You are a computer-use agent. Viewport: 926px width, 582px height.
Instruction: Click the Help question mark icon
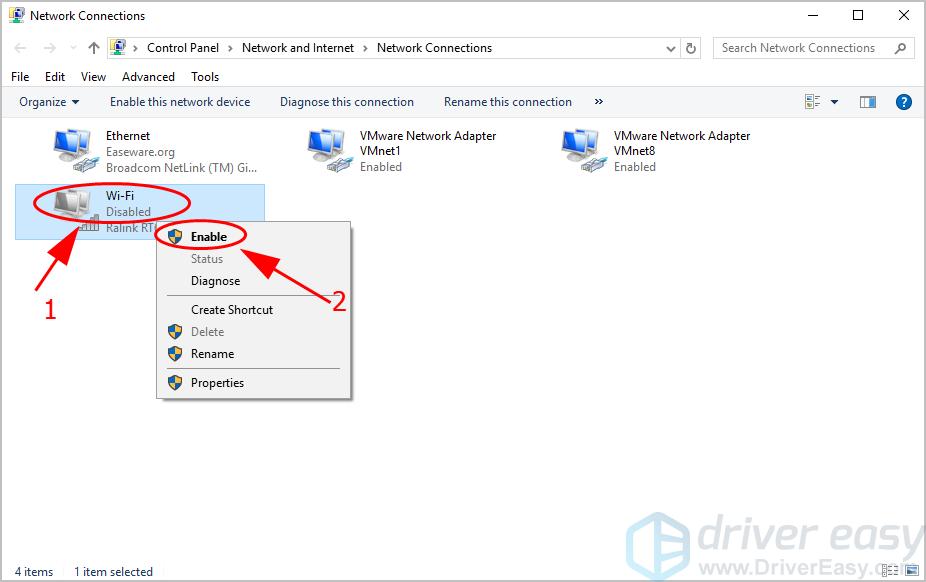[x=903, y=101]
